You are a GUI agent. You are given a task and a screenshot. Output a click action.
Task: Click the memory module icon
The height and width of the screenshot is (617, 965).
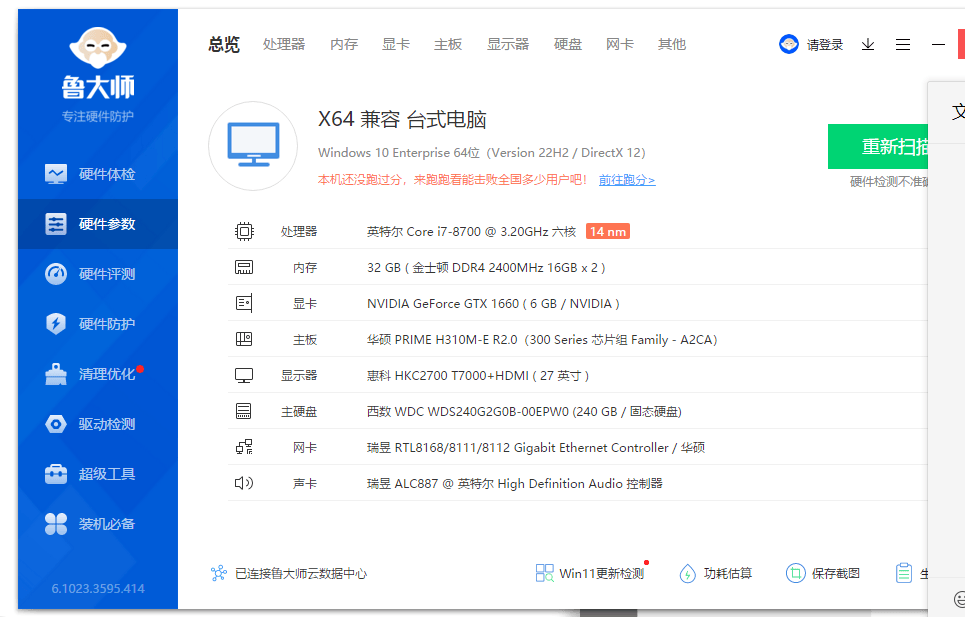(x=244, y=267)
